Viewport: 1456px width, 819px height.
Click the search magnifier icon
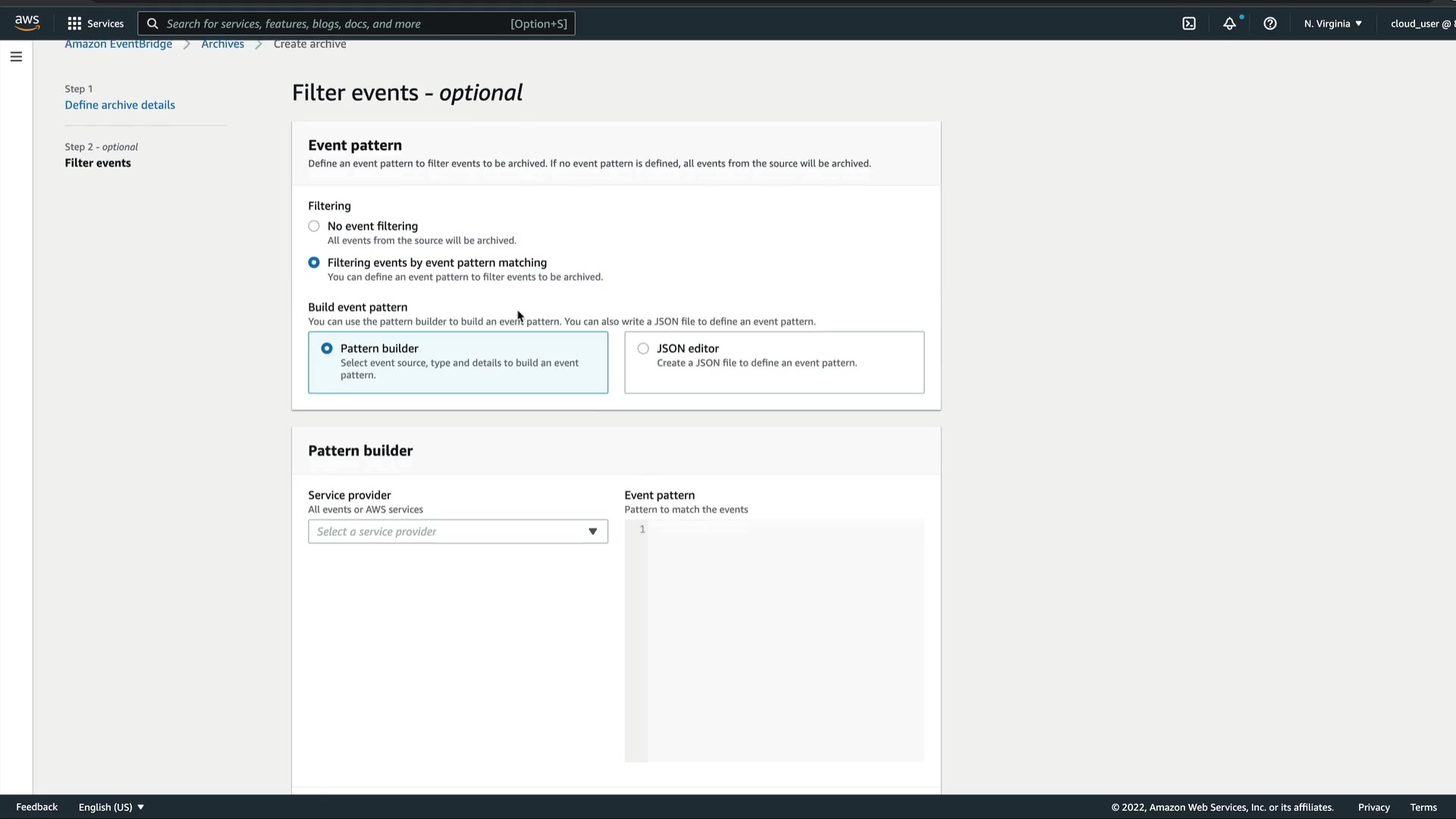pos(152,24)
